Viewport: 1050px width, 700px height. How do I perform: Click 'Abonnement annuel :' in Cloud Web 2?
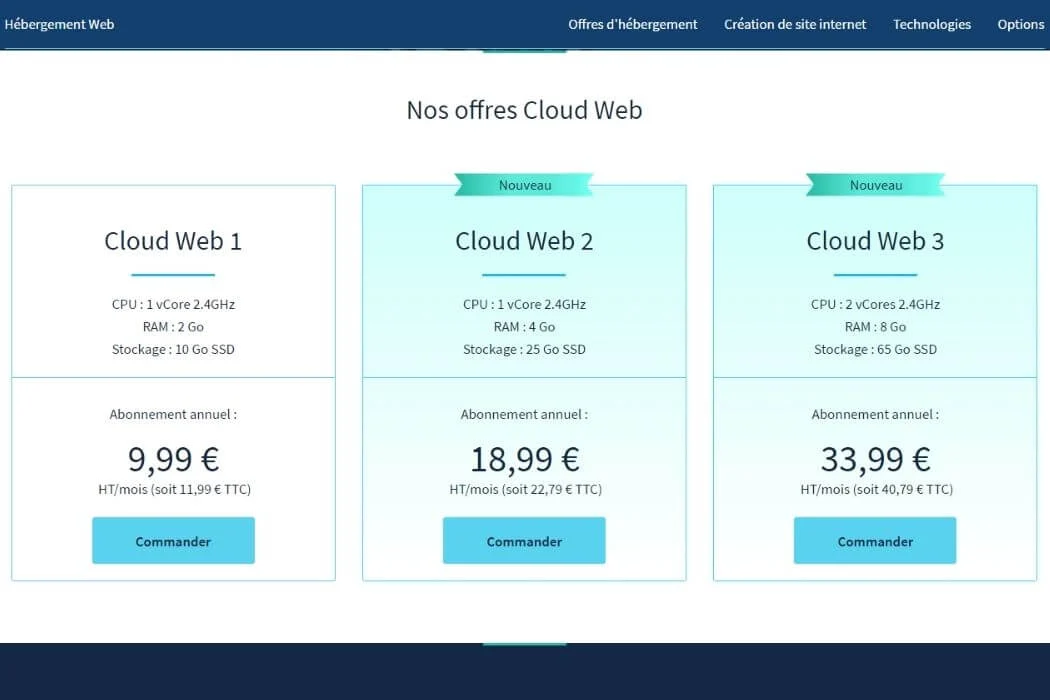(x=524, y=415)
